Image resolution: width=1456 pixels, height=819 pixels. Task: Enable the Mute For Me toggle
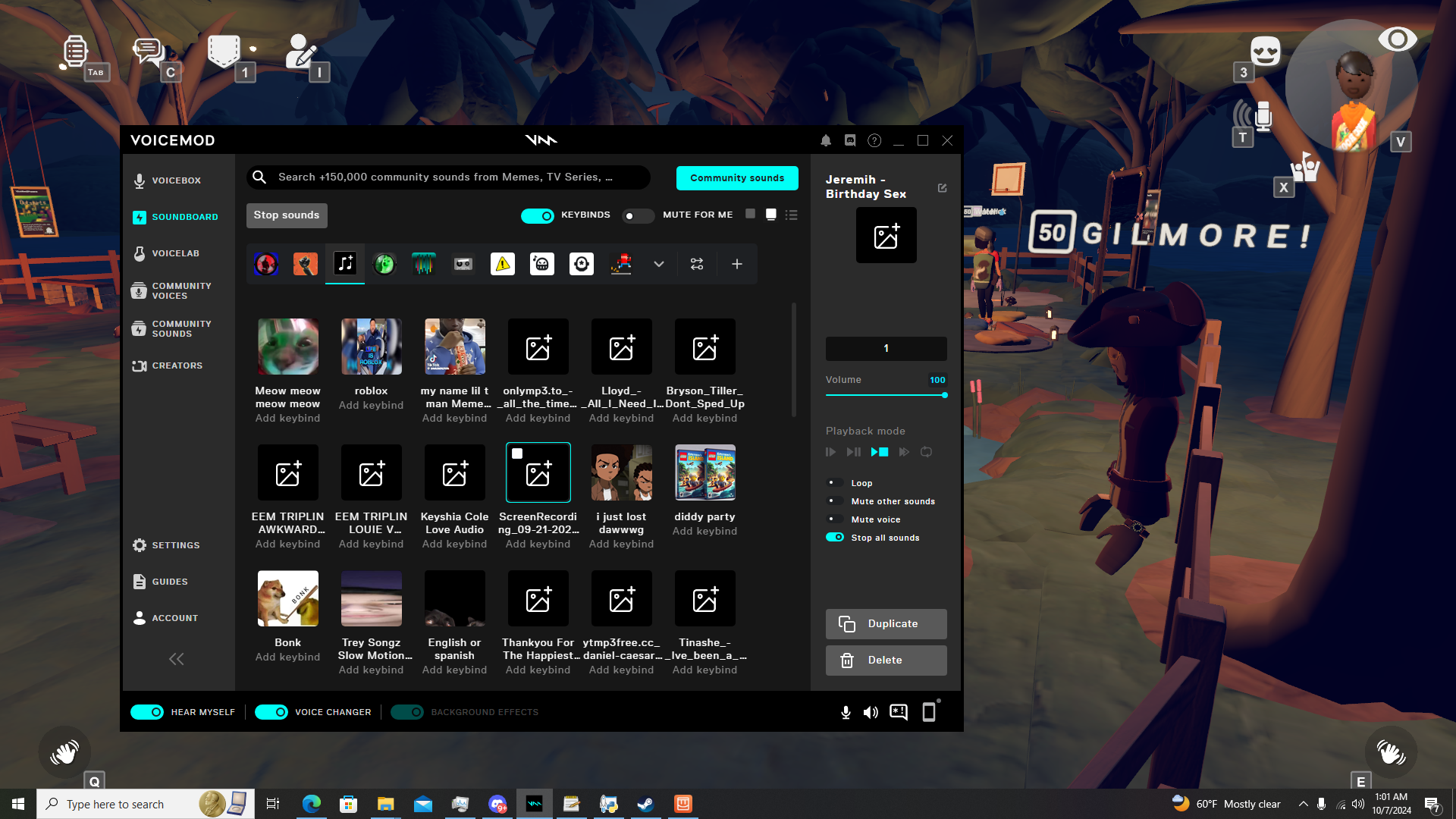click(x=637, y=215)
